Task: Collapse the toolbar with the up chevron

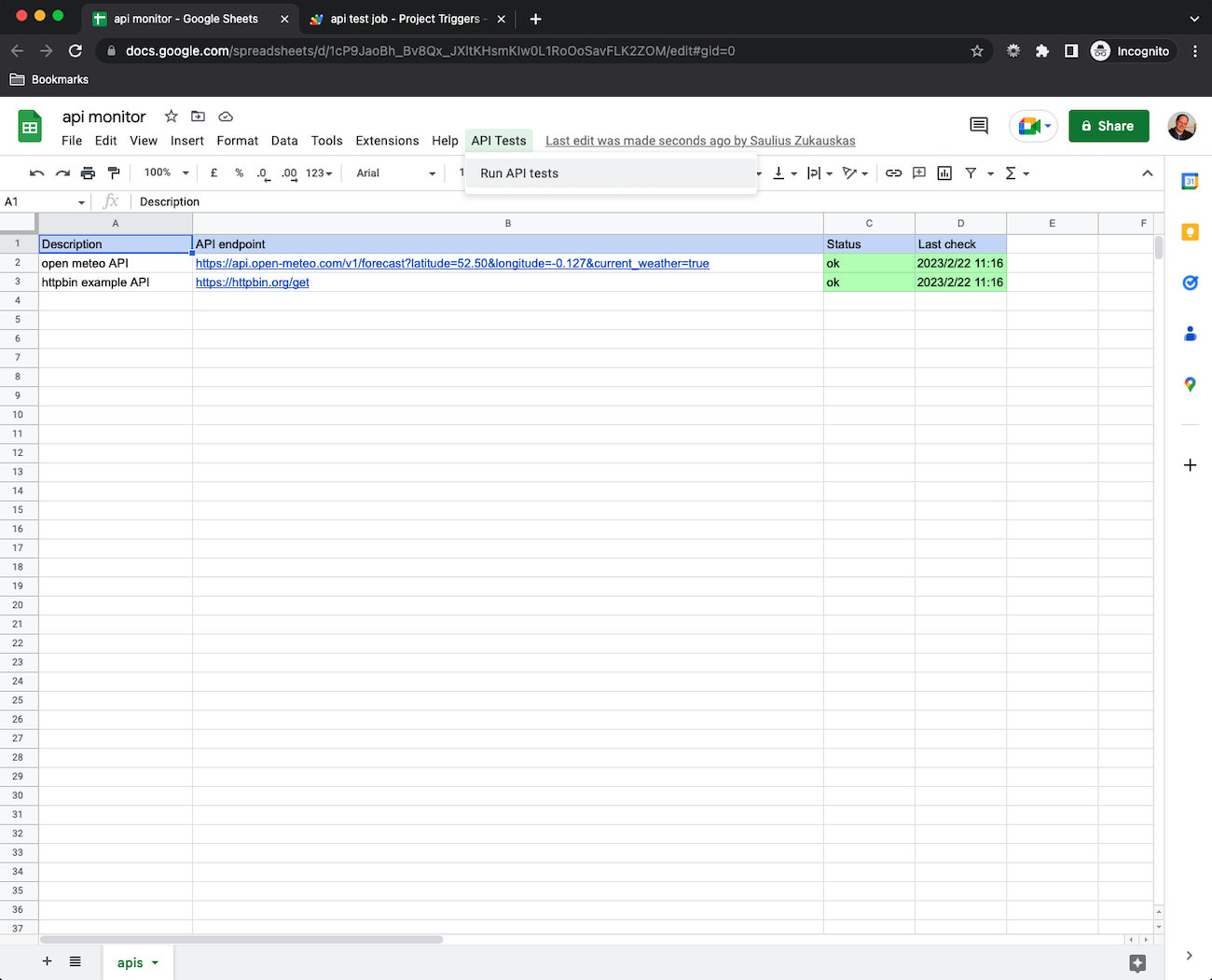Action: point(1147,173)
